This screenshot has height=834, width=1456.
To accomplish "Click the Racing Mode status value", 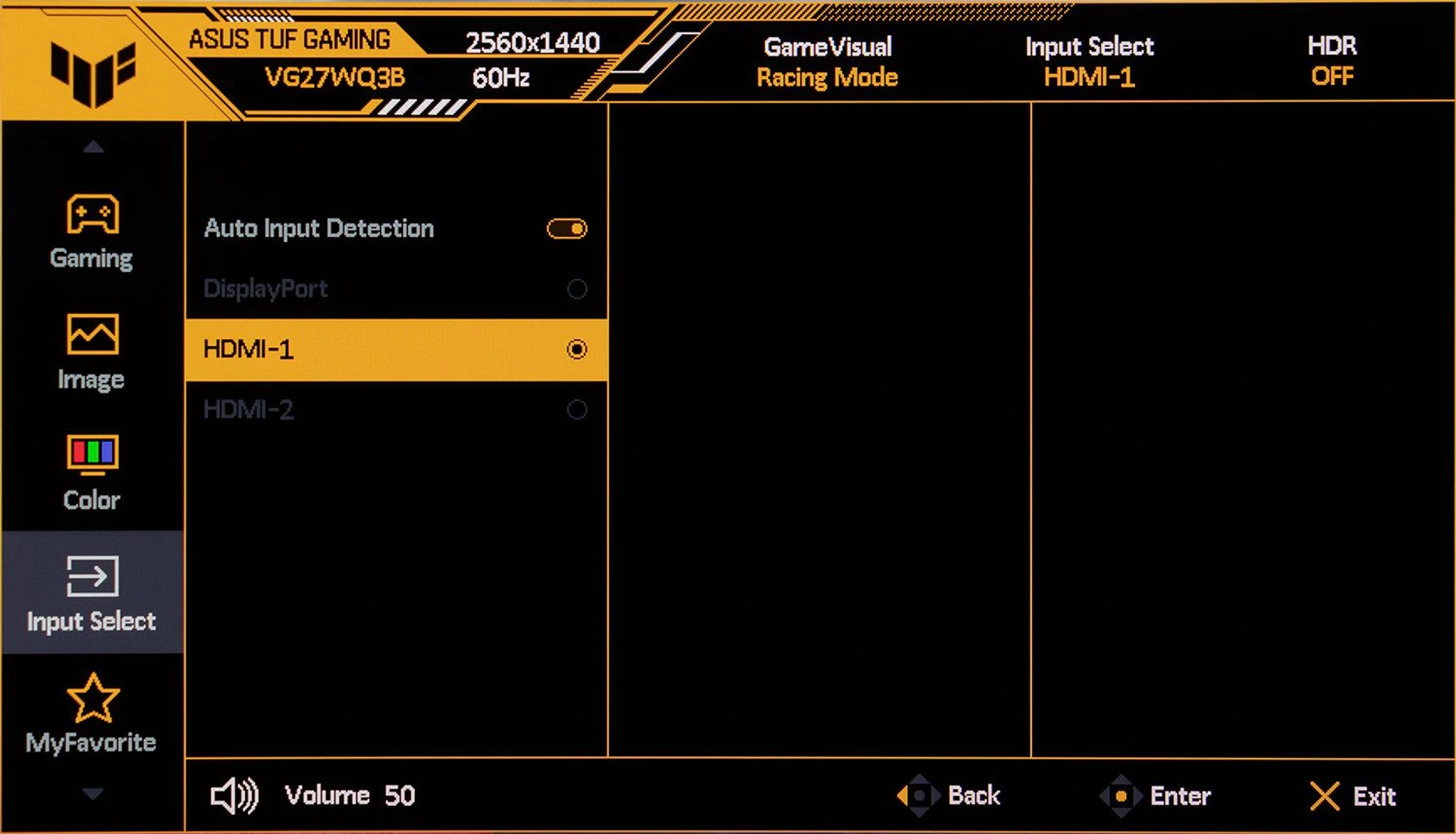I will (x=827, y=77).
